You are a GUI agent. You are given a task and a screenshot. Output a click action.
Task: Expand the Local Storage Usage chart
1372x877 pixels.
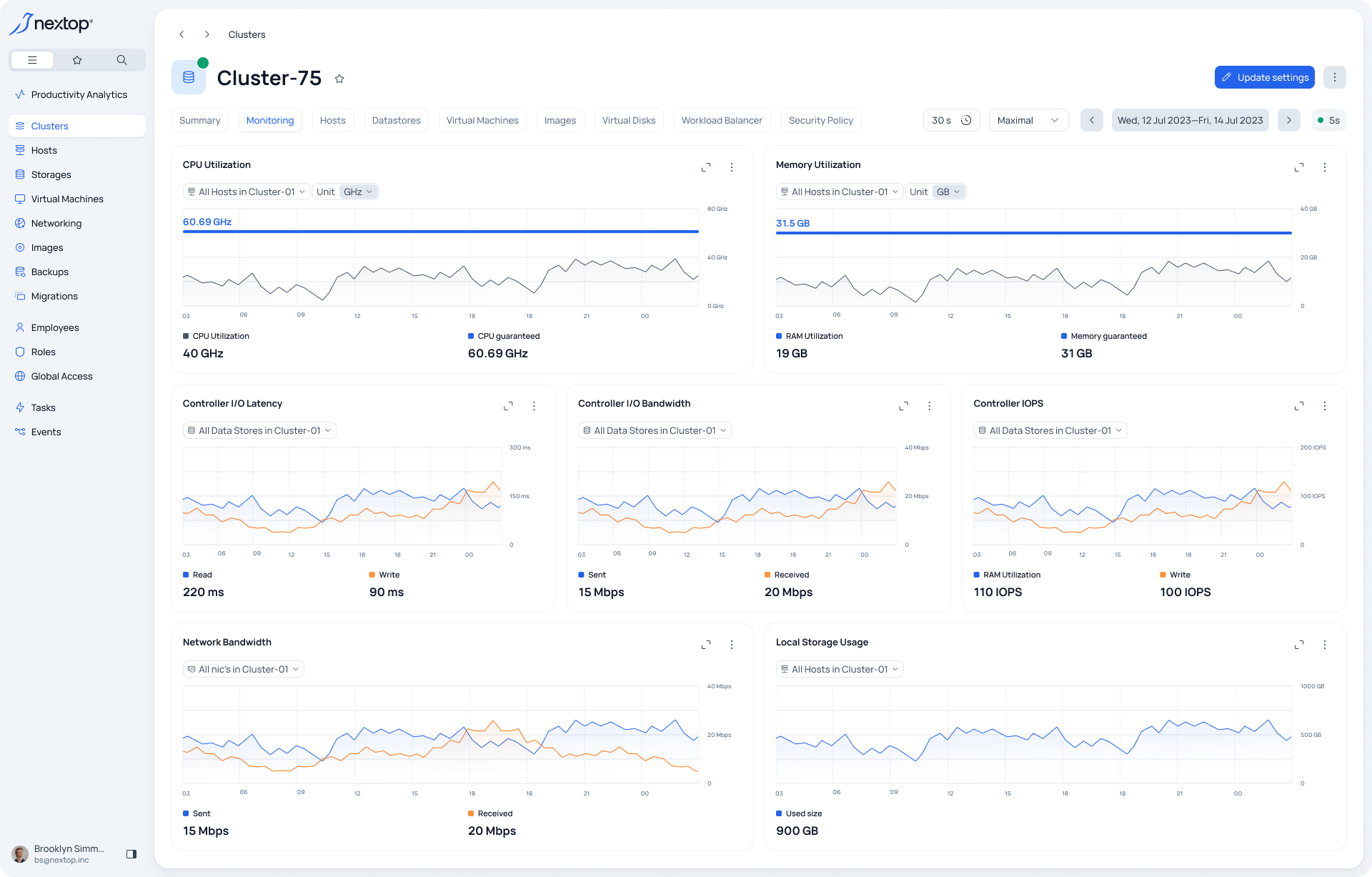point(1299,645)
